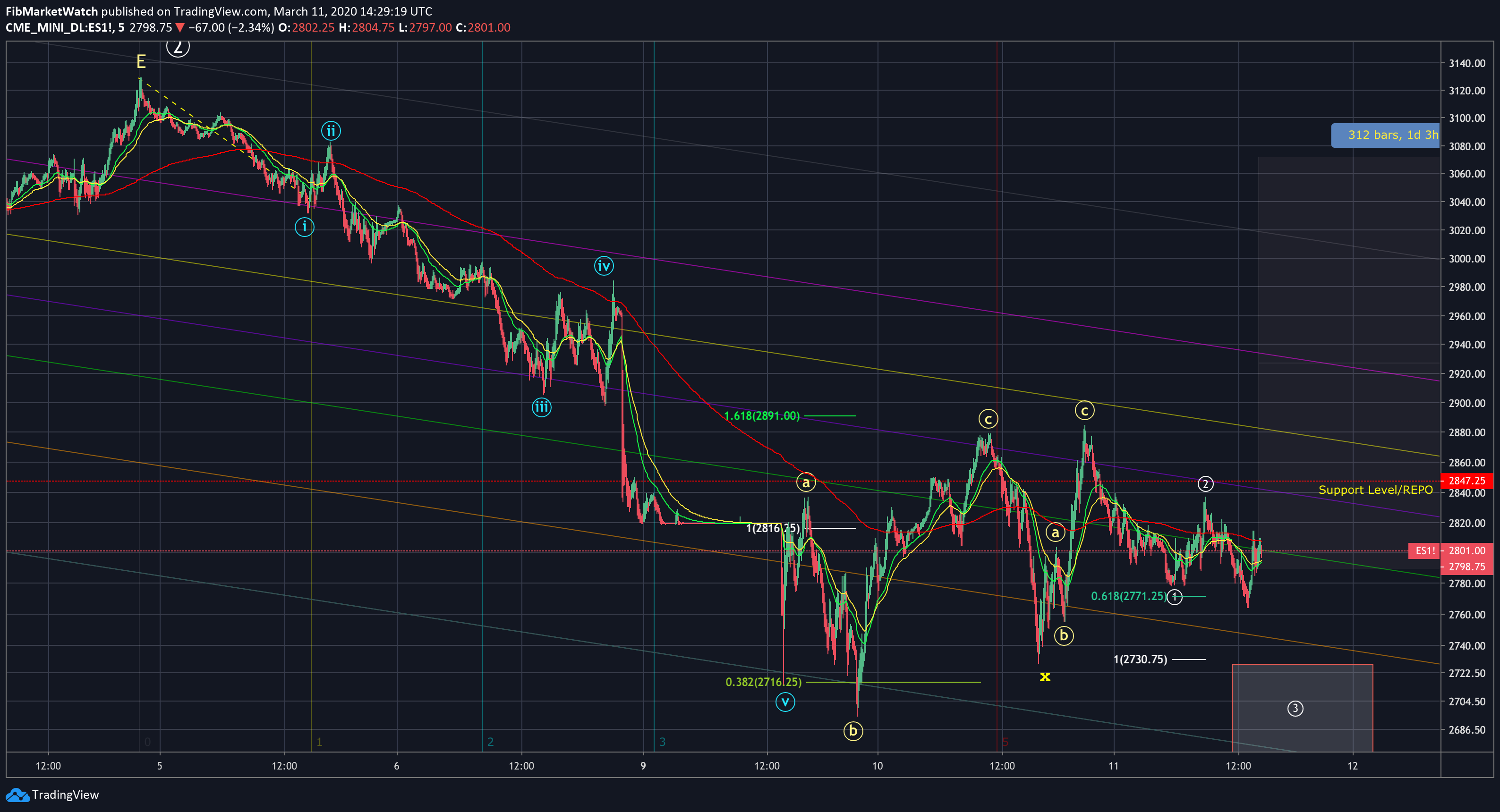Select the yellow E wave label

tap(141, 61)
